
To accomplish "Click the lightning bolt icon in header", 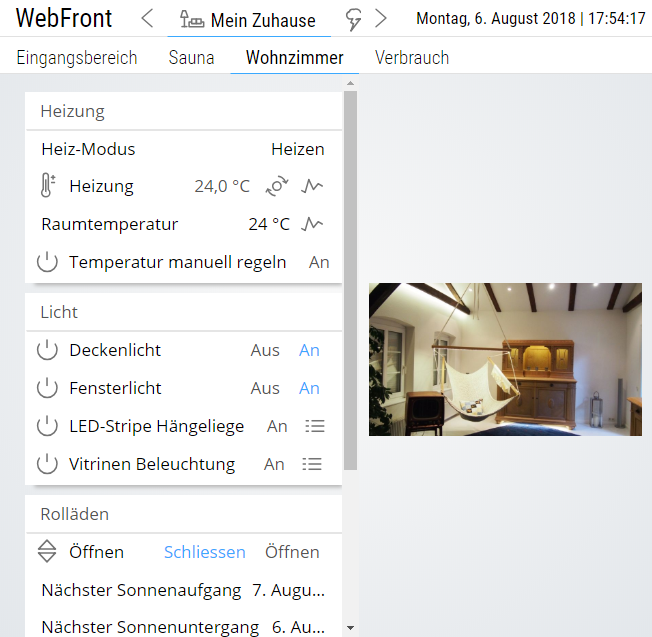I will [x=353, y=19].
